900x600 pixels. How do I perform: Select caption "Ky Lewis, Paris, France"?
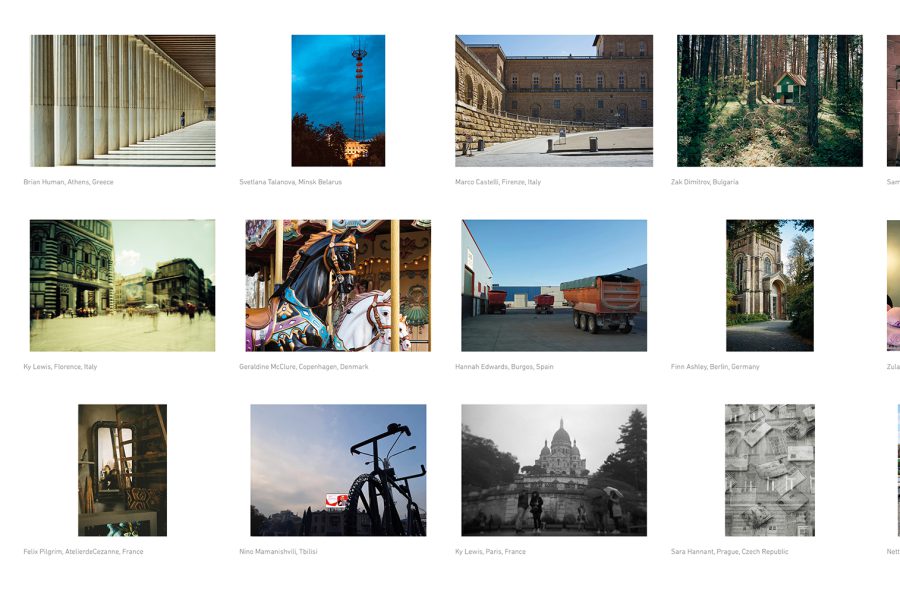pyautogui.click(x=491, y=552)
